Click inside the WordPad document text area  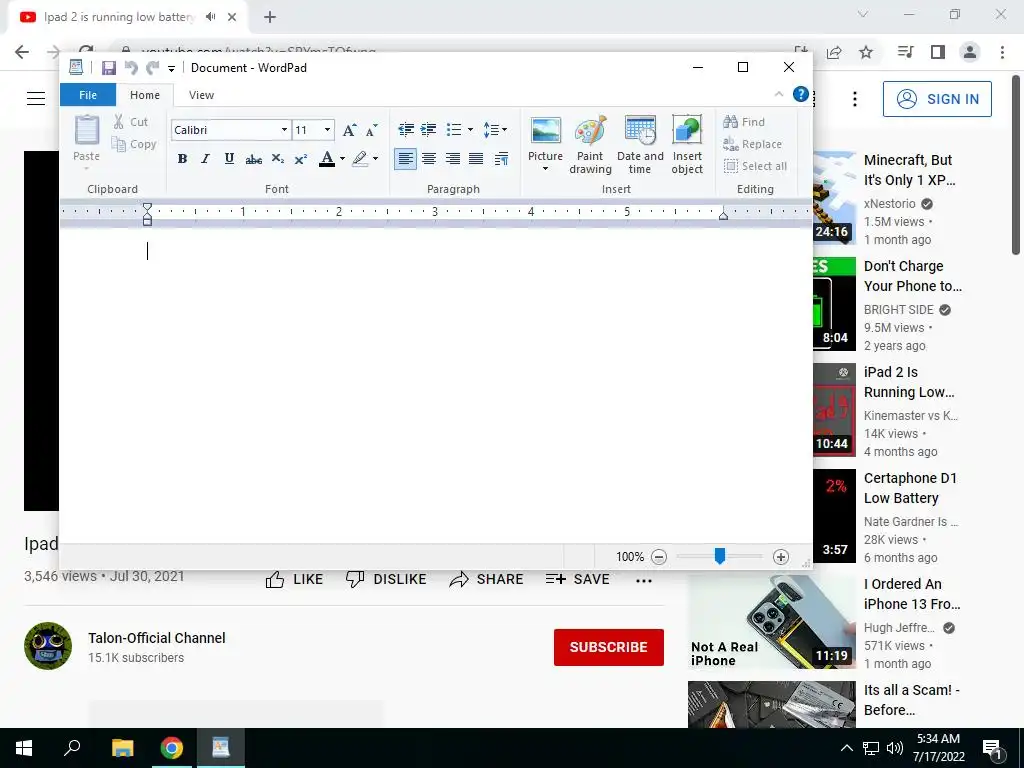(x=436, y=385)
